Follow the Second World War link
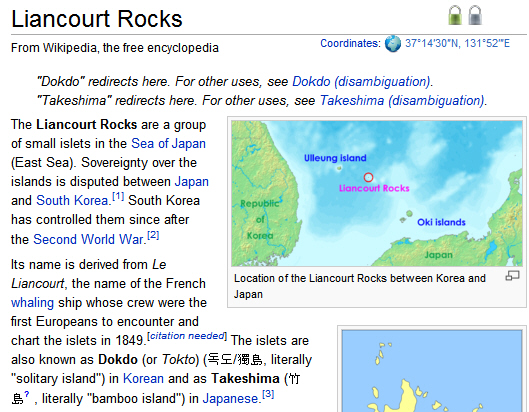 (89, 240)
